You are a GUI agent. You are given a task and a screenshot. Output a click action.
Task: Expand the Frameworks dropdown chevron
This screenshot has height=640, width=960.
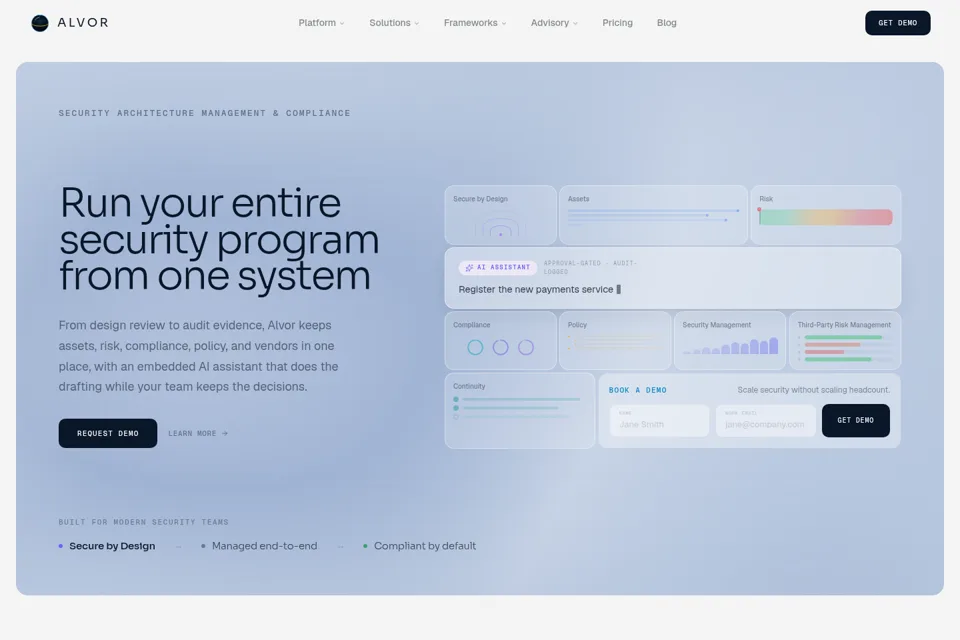pos(504,23)
